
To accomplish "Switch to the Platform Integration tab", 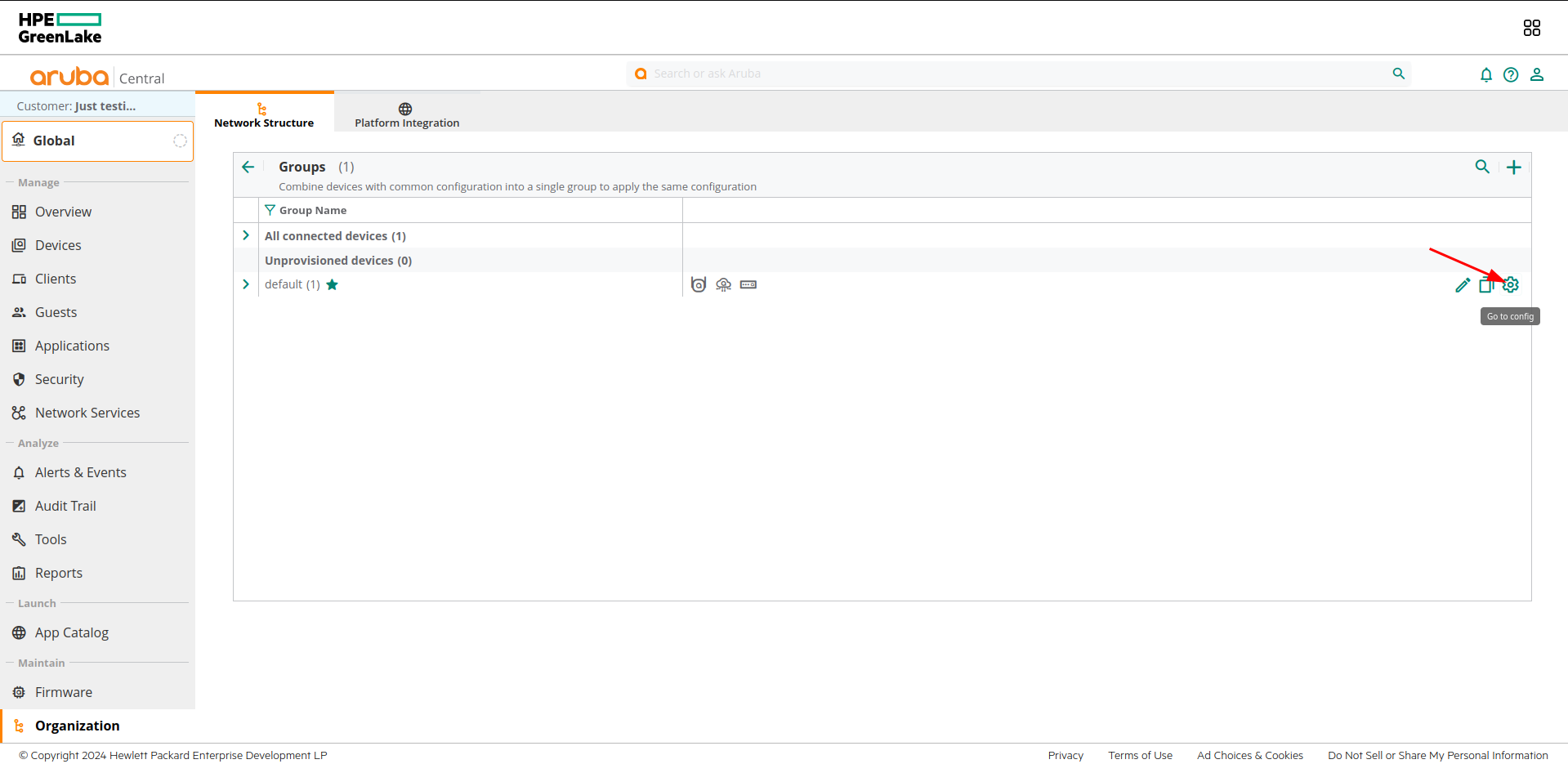I will tap(406, 114).
